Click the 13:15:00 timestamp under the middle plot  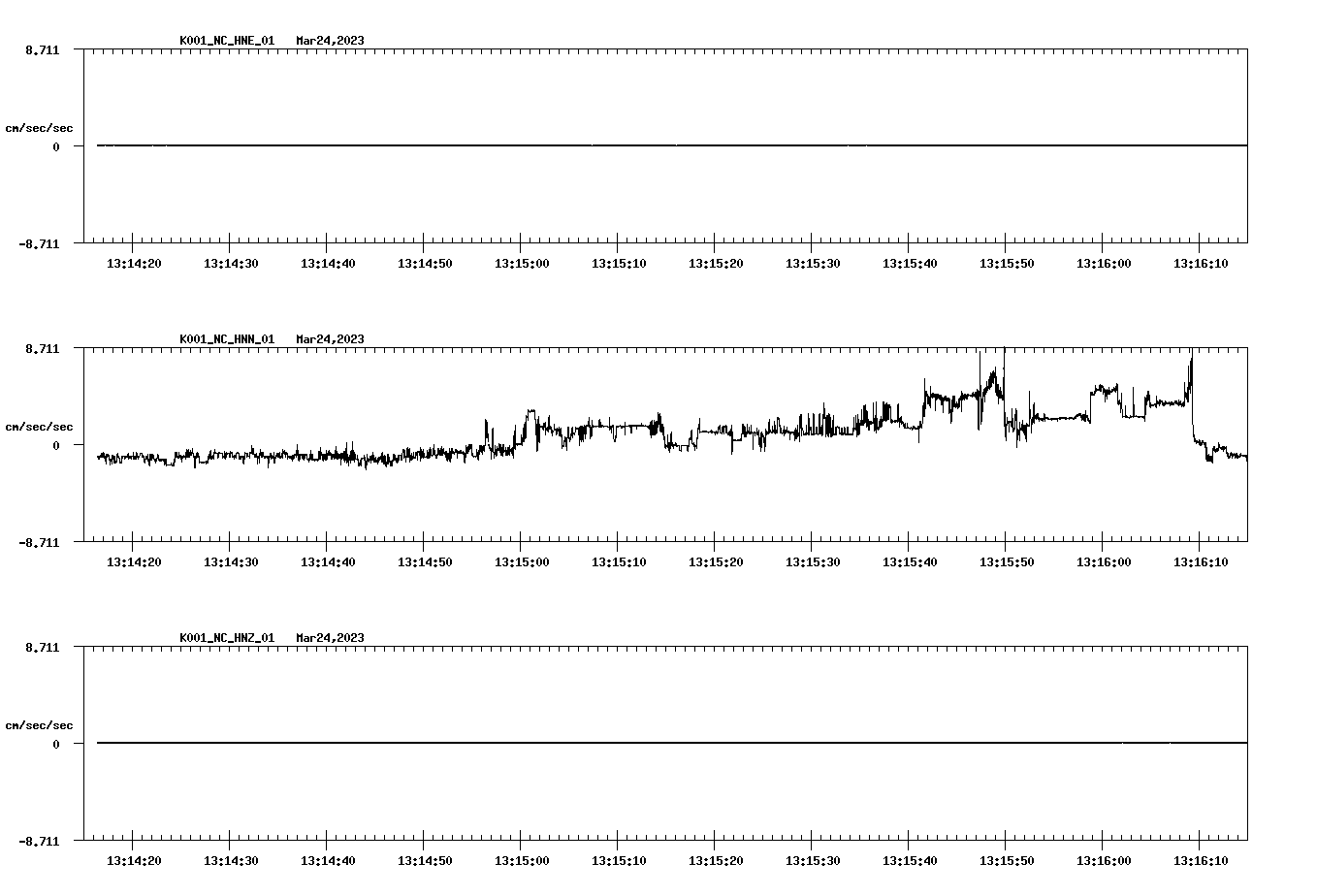click(522, 560)
